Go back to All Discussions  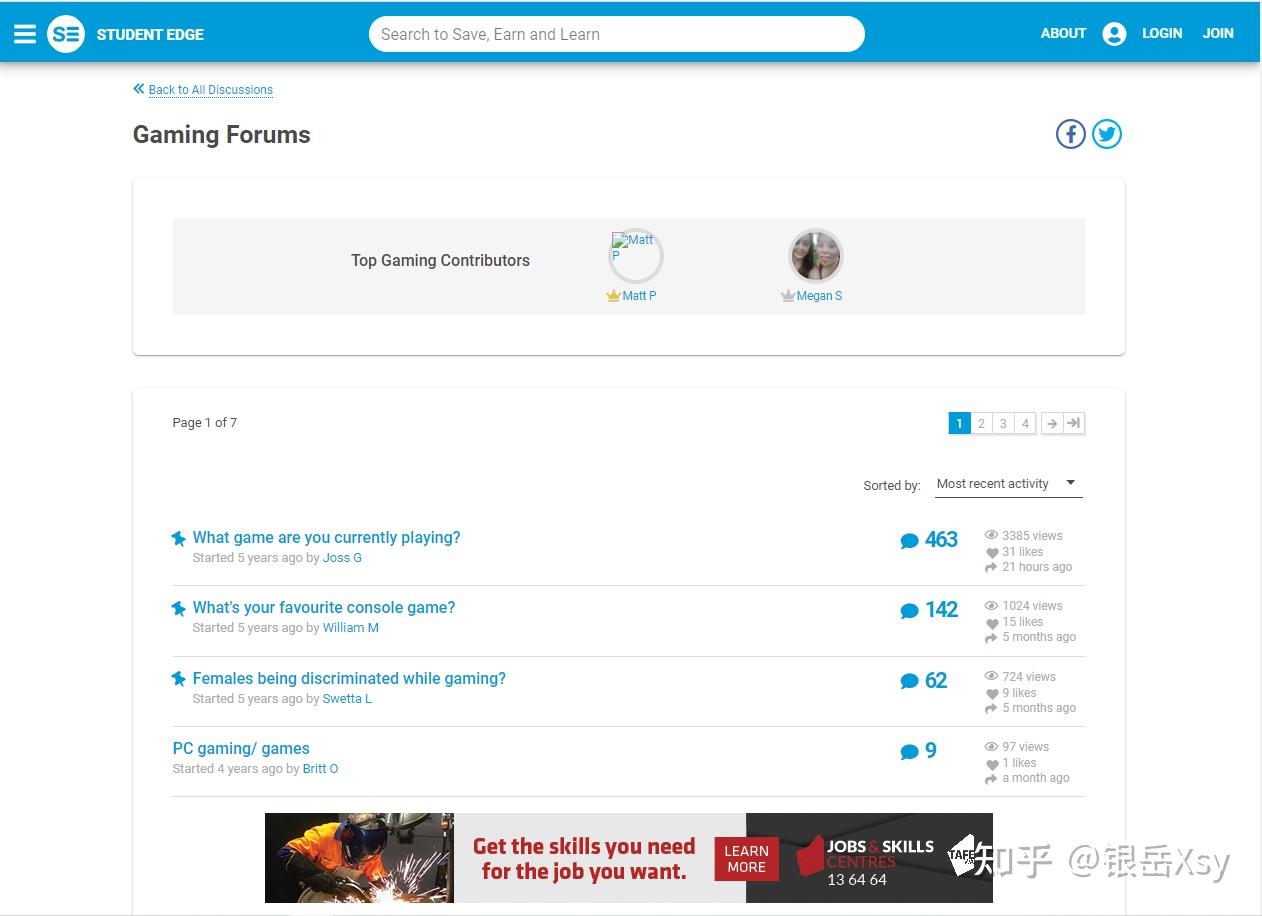(x=210, y=90)
